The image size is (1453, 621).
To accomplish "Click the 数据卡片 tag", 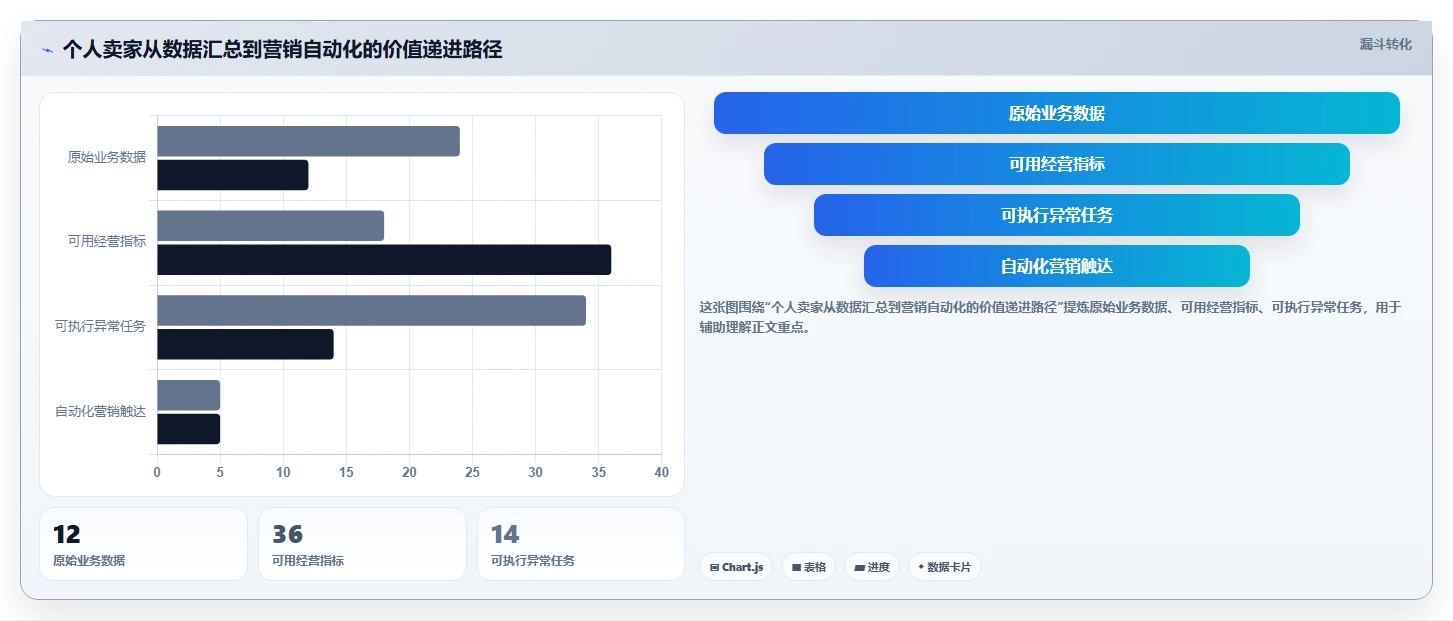I will pyautogui.click(x=944, y=567).
